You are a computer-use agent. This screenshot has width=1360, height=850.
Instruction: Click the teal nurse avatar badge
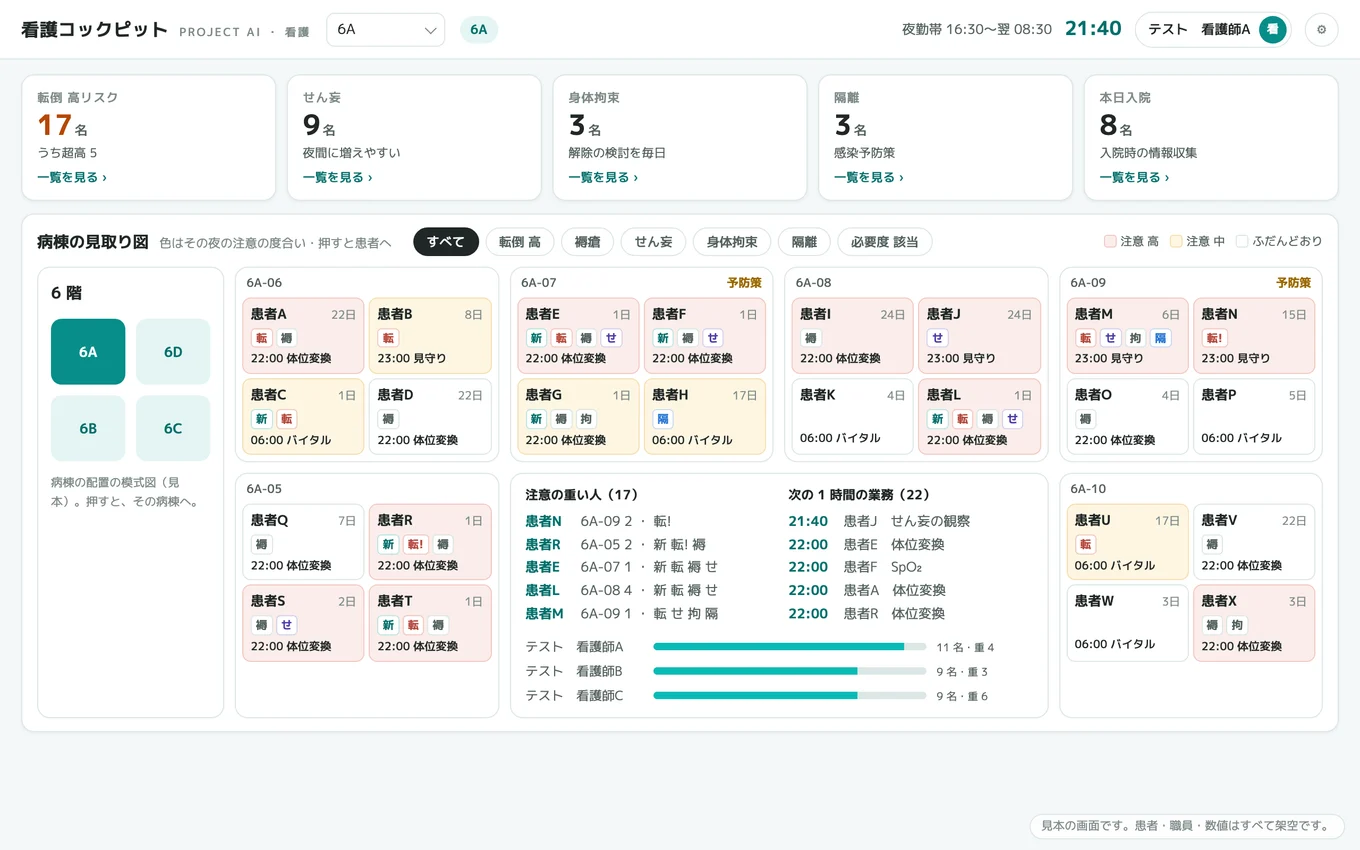click(x=1272, y=30)
